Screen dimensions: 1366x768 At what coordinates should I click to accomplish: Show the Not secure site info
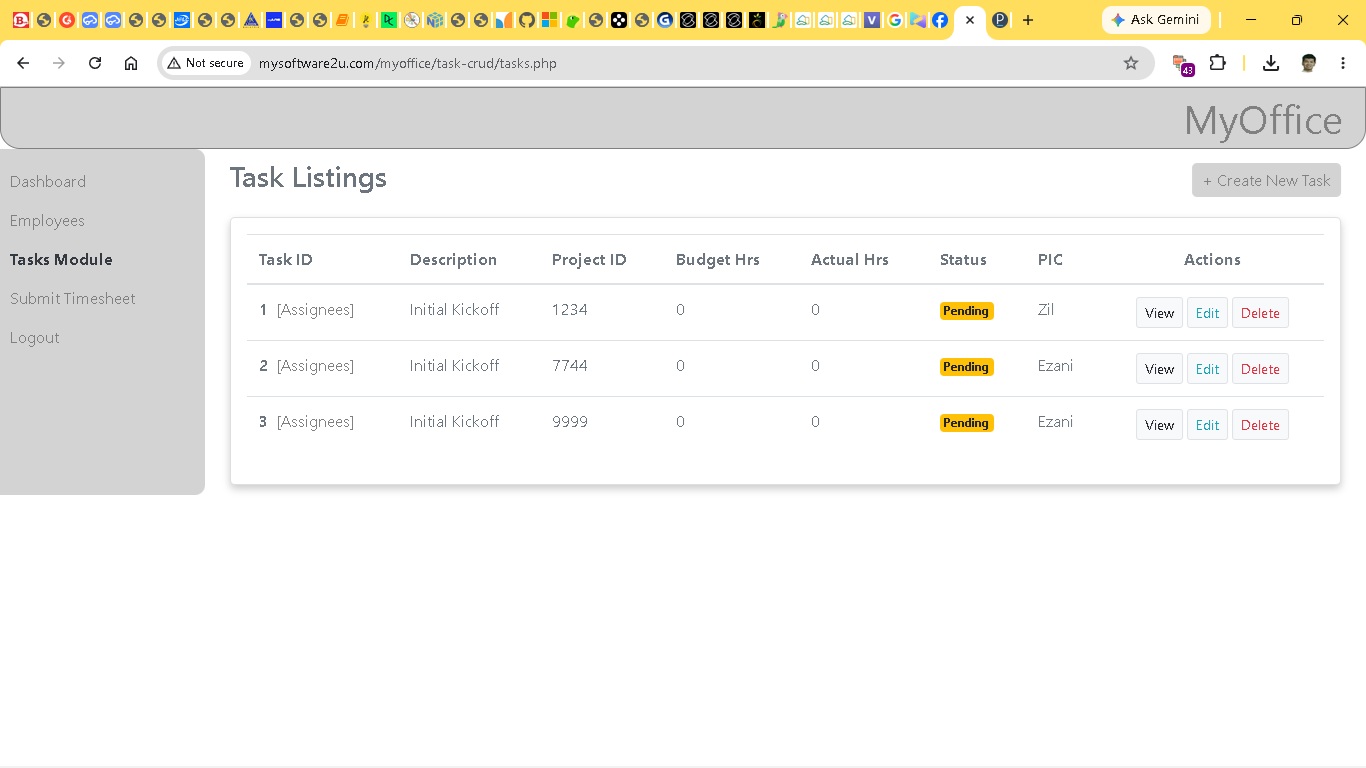click(206, 63)
